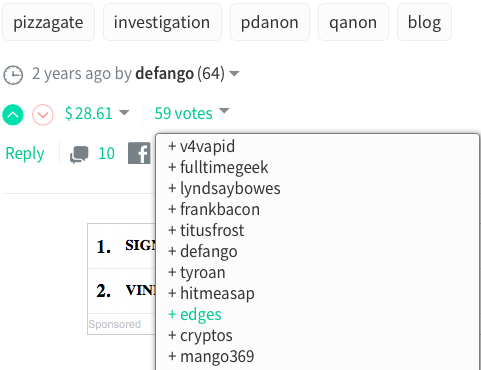
Task: Open the defango author dropdown arrow
Action: point(234,73)
